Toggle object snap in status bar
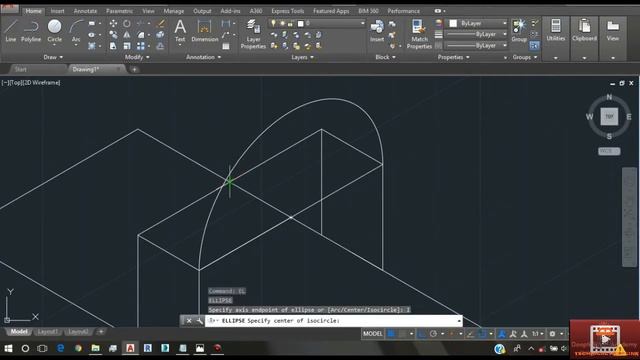This screenshot has height=360, width=640. (482, 334)
